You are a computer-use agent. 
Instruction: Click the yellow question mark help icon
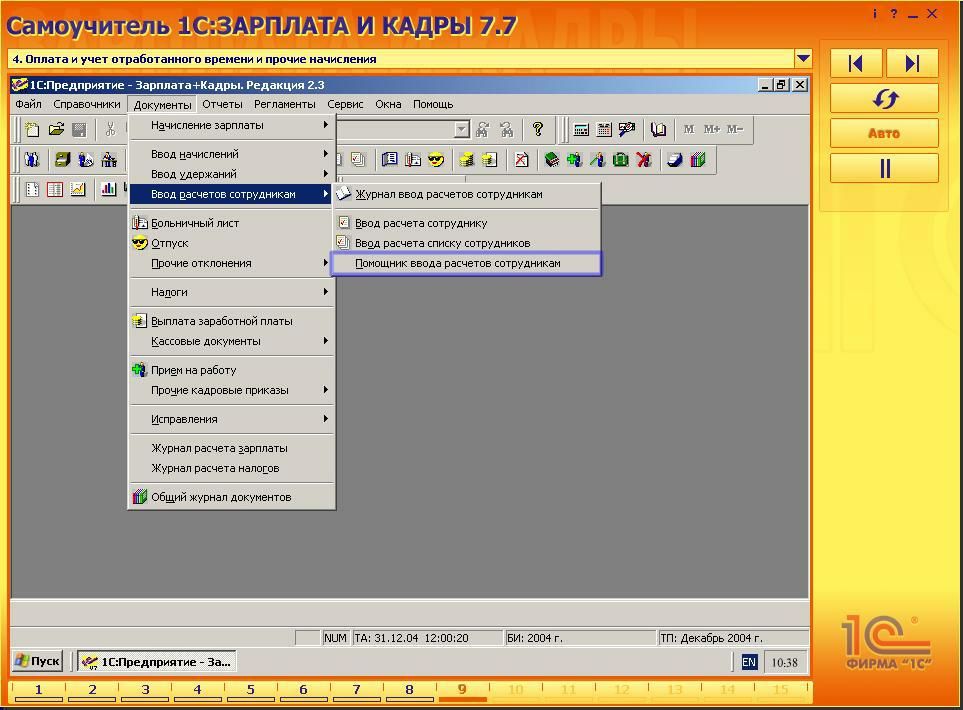pos(538,129)
